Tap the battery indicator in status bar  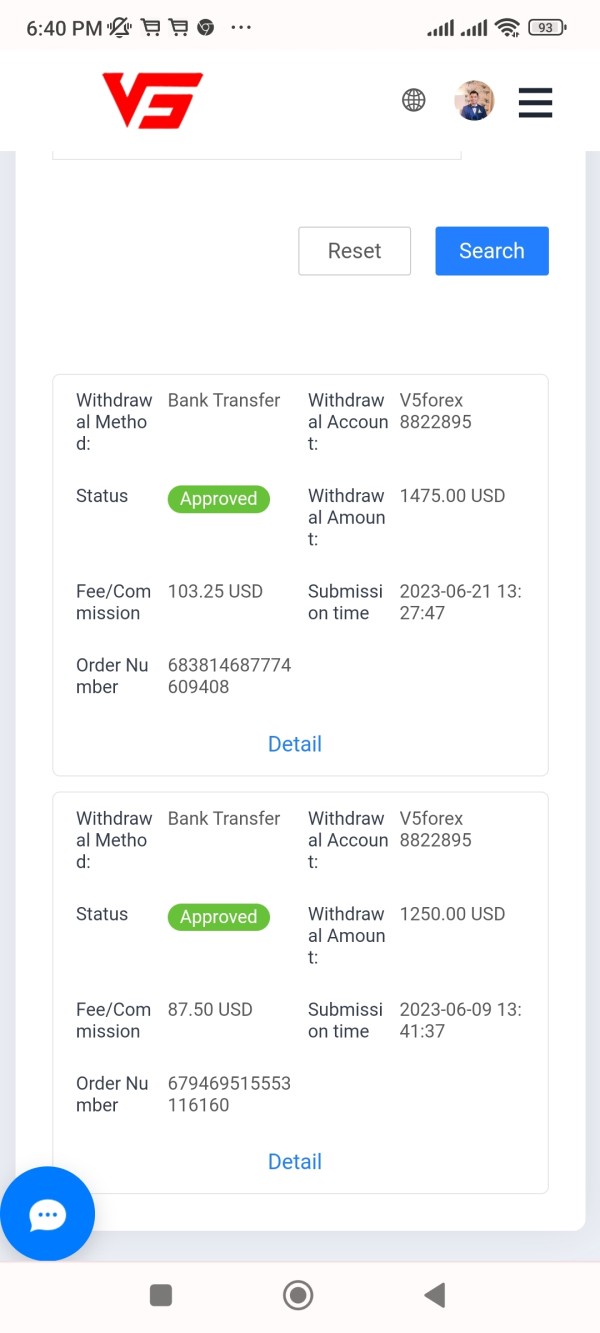[x=546, y=28]
